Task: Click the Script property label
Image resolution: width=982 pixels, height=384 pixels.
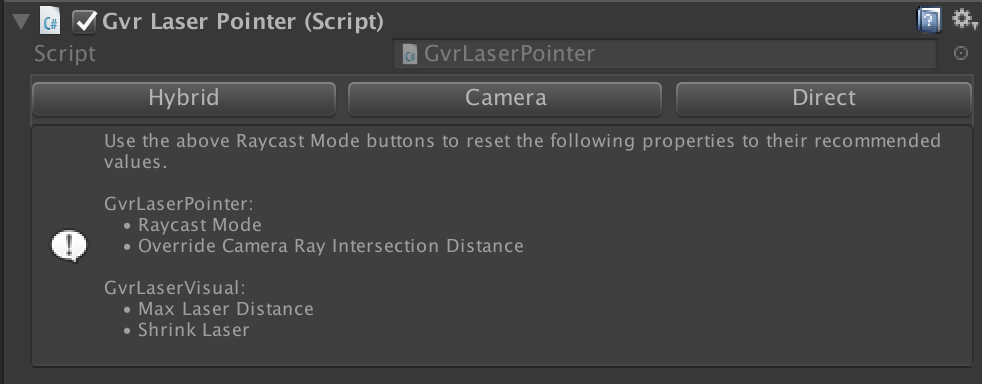Action: (x=65, y=54)
